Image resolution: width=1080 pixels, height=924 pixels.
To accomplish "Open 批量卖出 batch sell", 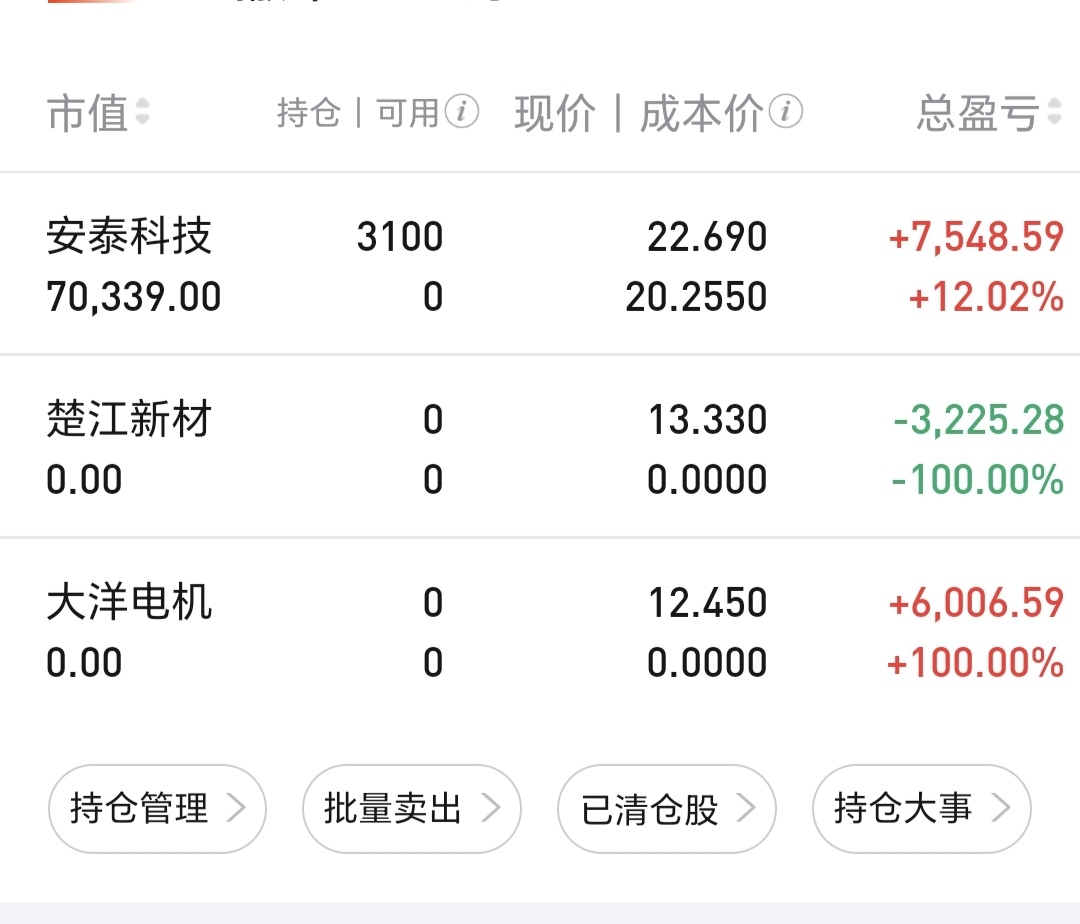I will click(411, 808).
